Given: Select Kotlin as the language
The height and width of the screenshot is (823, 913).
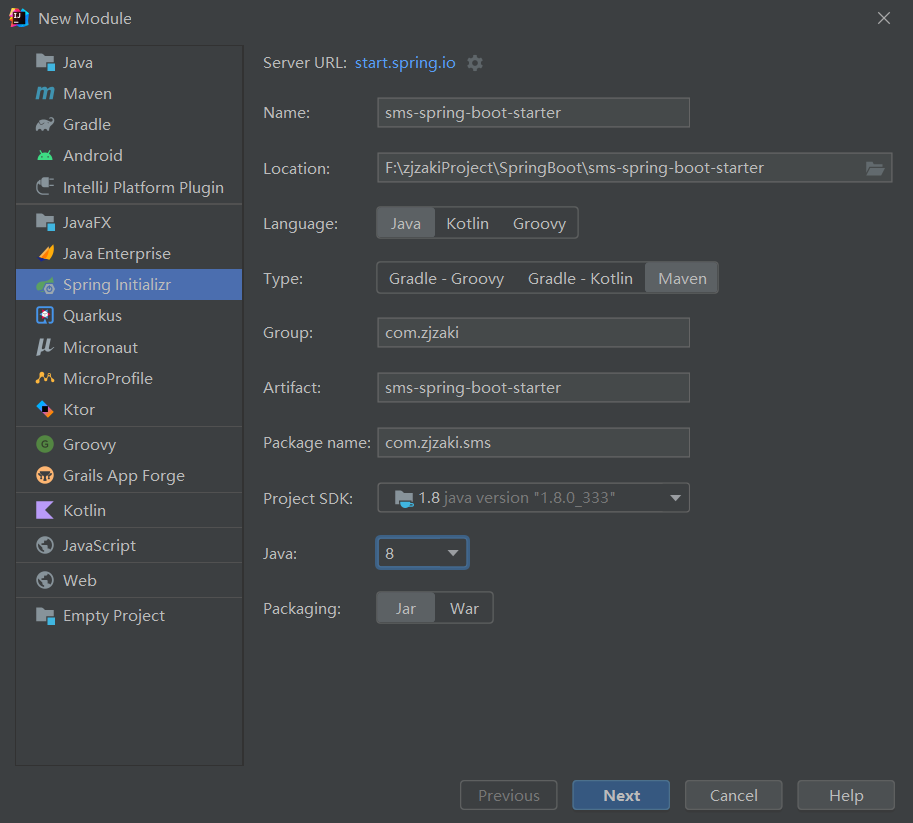Looking at the screenshot, I should tap(468, 223).
